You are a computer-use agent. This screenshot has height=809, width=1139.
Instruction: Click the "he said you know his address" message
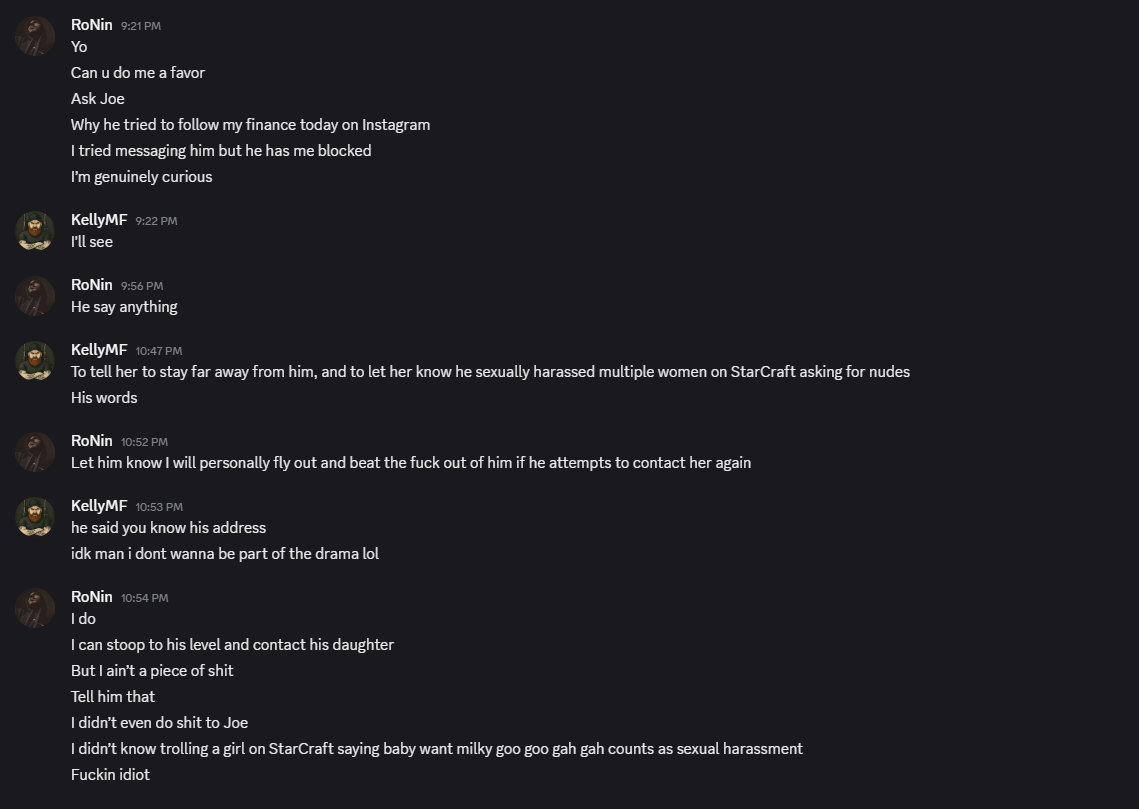(x=168, y=528)
